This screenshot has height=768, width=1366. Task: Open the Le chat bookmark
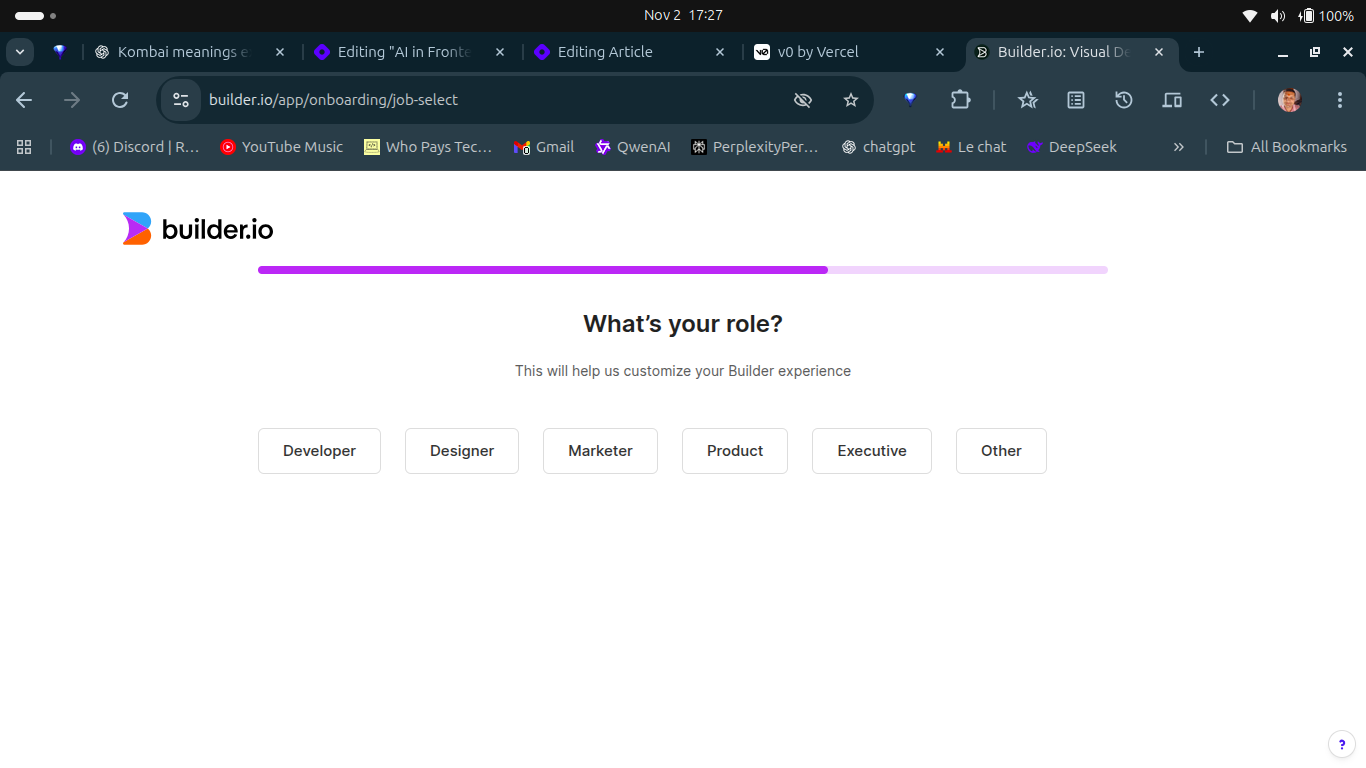tap(971, 147)
